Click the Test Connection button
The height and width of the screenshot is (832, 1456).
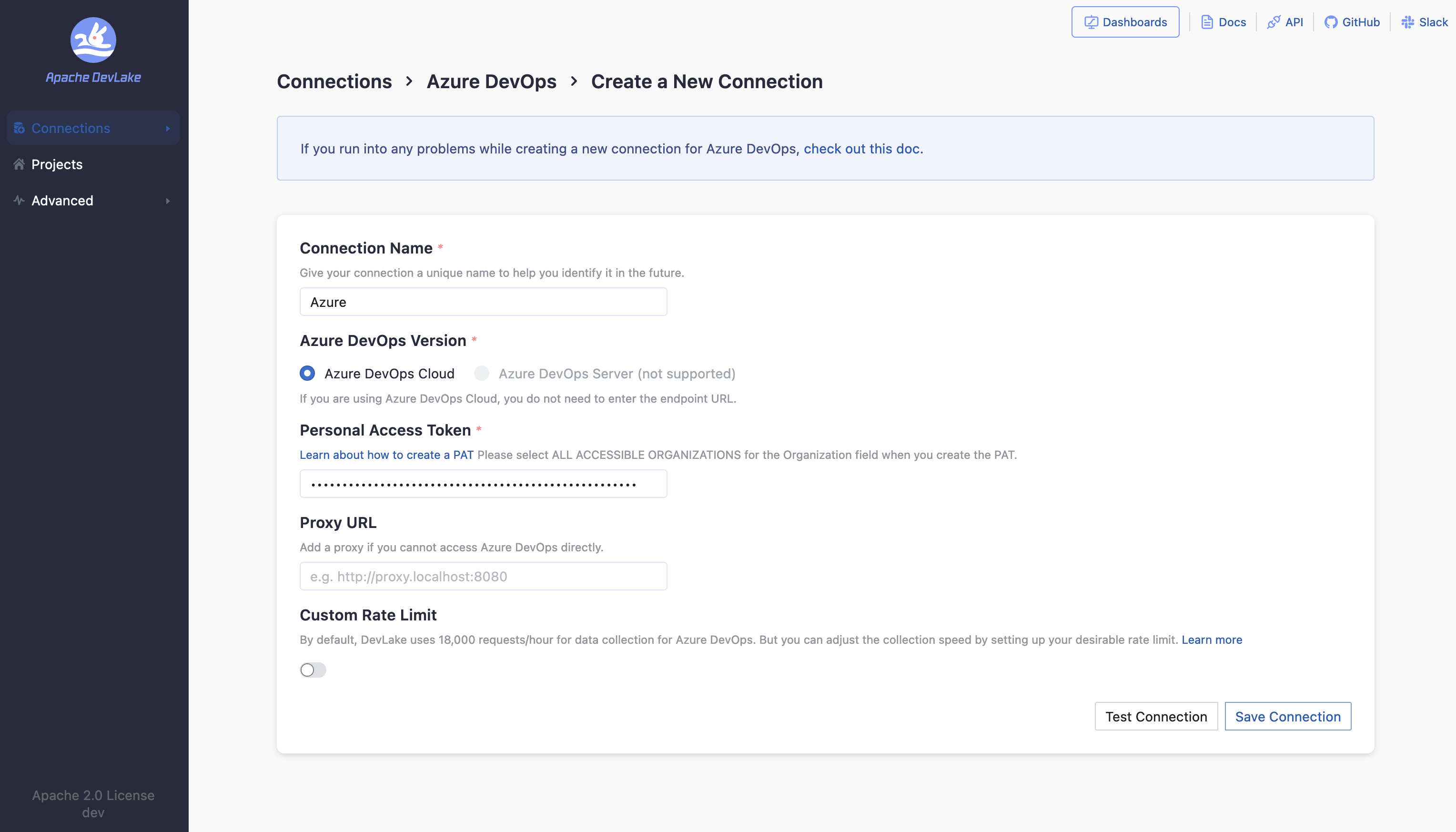[x=1155, y=716]
